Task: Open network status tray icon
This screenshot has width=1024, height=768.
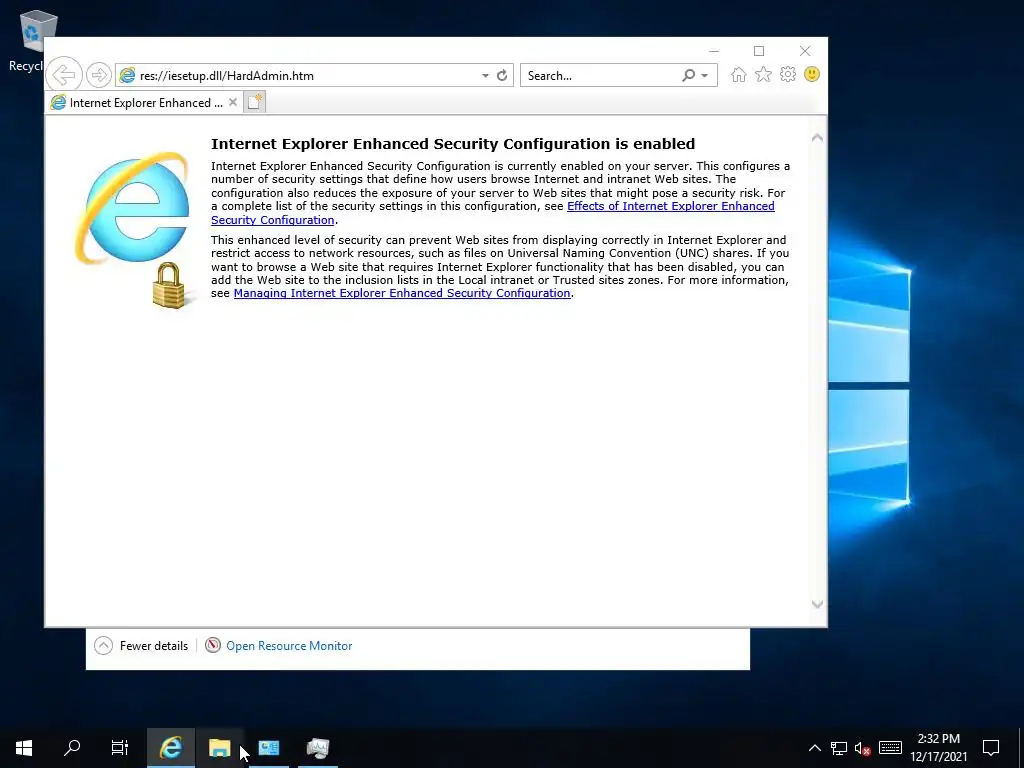Action: (839, 748)
